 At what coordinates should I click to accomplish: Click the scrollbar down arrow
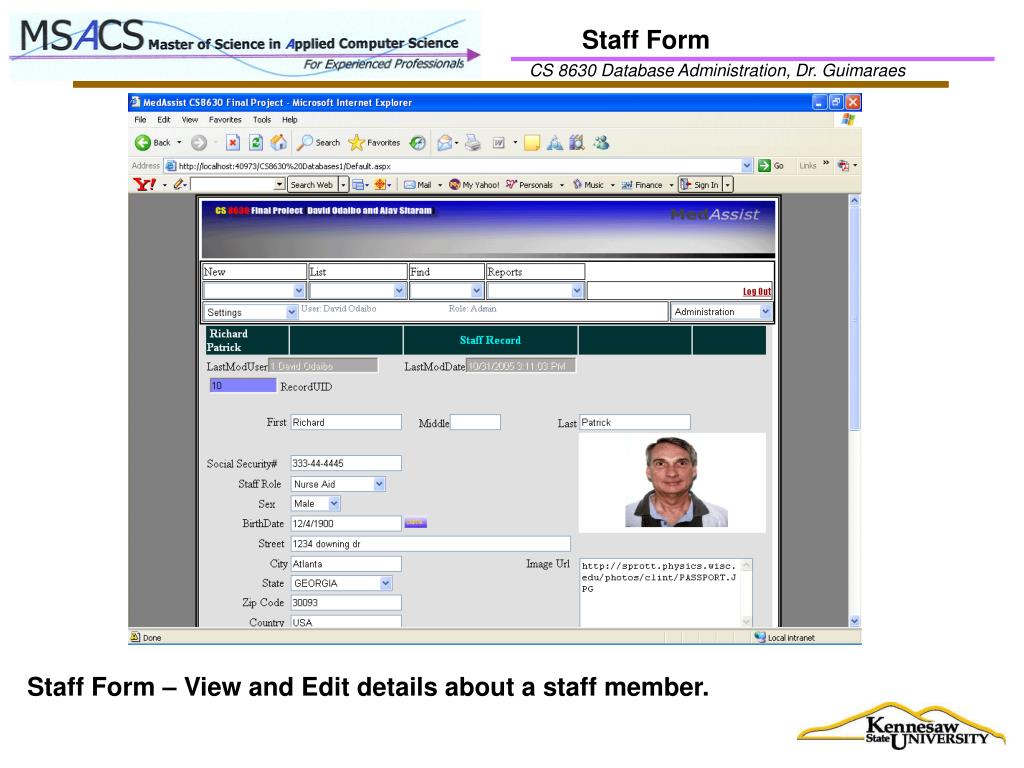pos(854,621)
